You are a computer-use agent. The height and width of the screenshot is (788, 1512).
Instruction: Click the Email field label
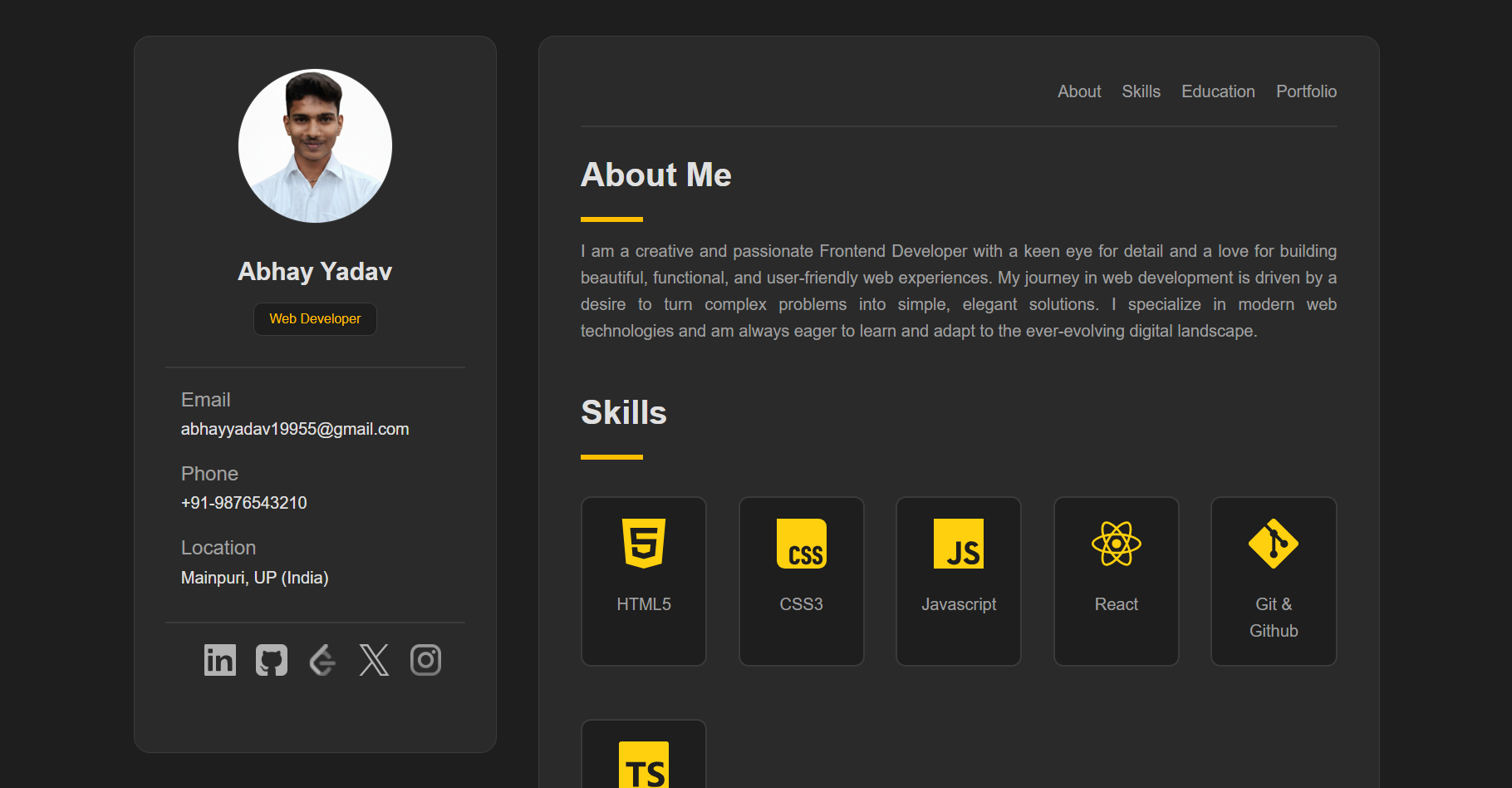206,400
